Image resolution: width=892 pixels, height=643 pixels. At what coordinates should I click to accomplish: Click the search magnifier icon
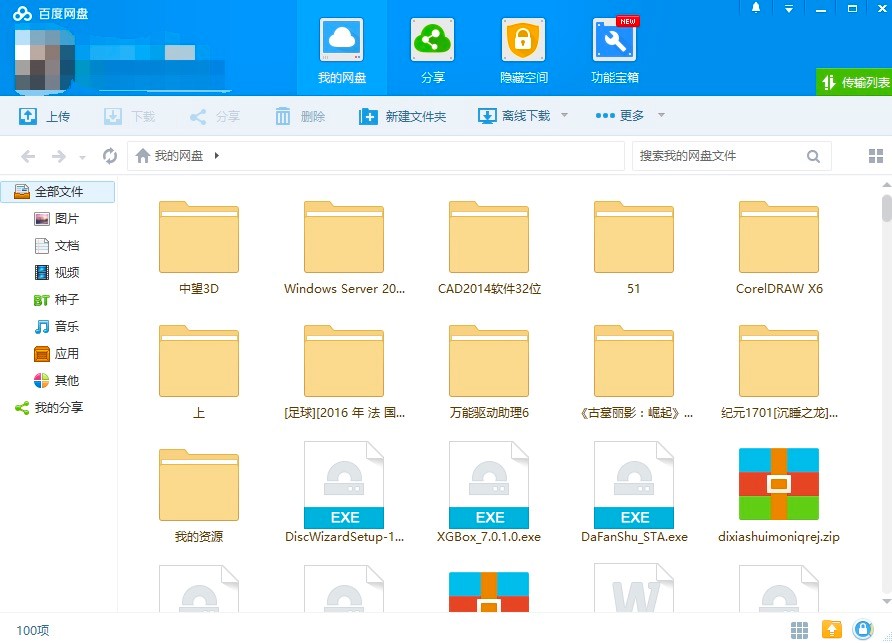coord(813,156)
